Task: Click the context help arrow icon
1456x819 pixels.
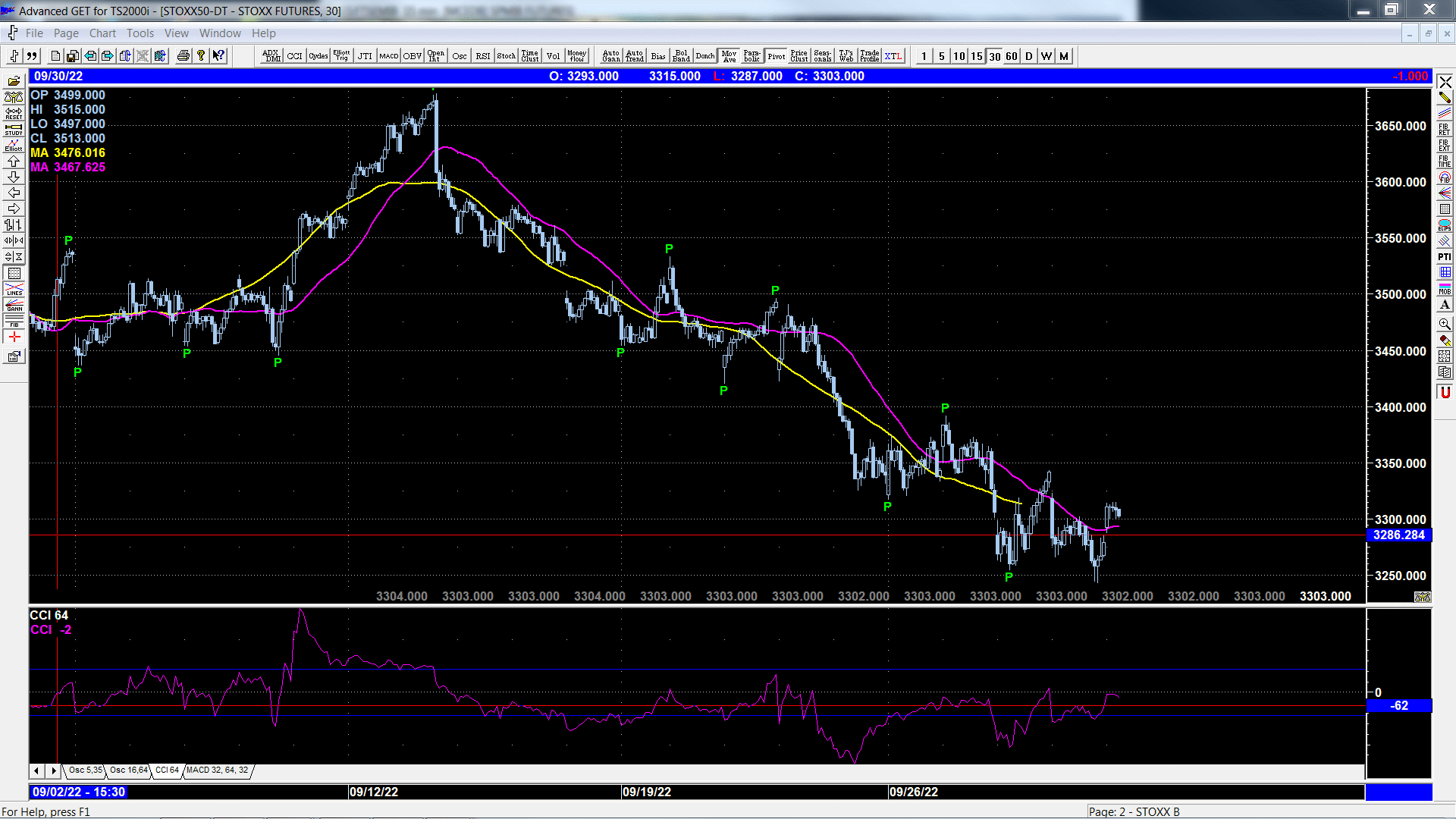Action: pyautogui.click(x=218, y=56)
